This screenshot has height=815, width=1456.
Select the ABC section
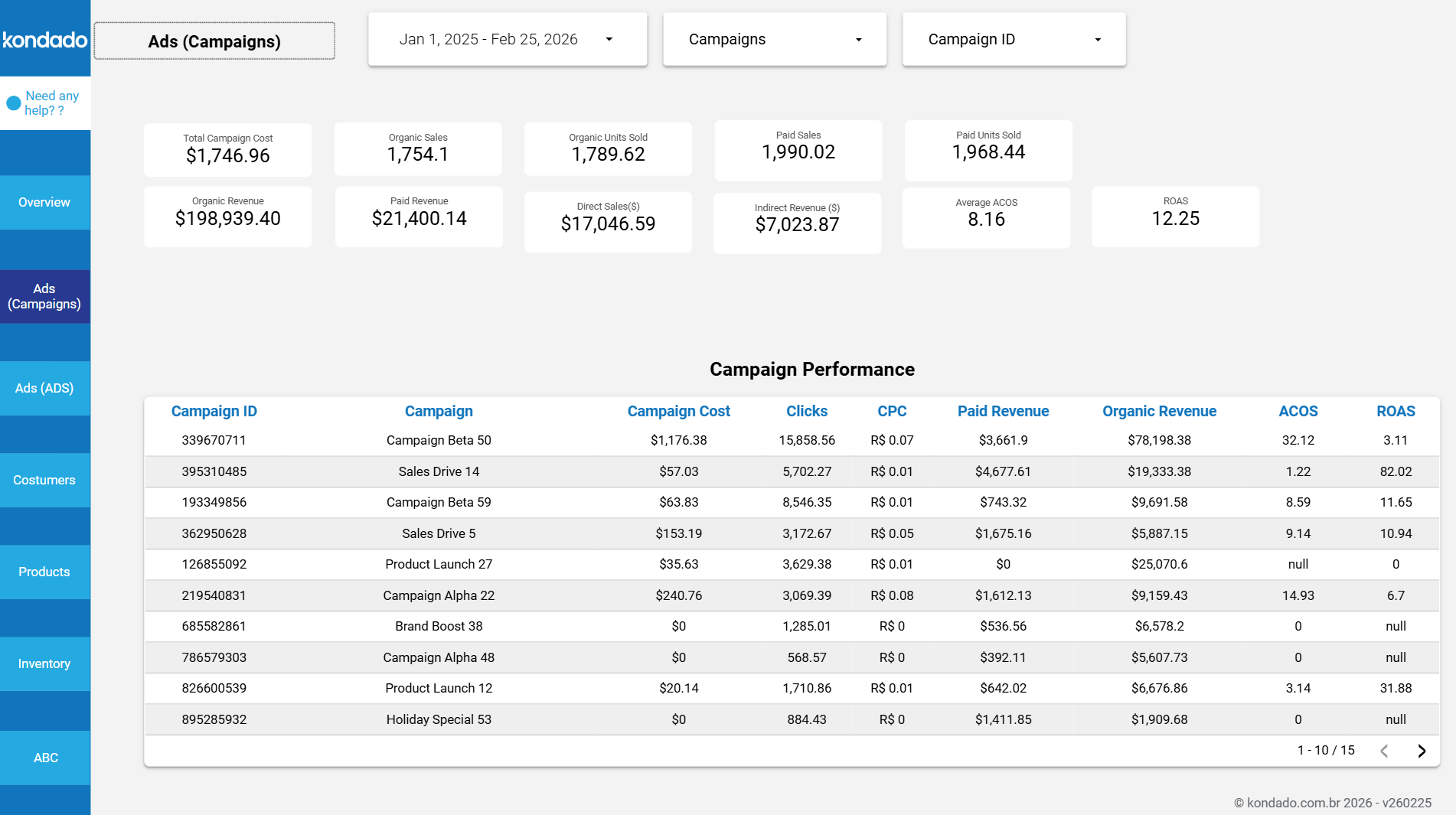coord(44,758)
